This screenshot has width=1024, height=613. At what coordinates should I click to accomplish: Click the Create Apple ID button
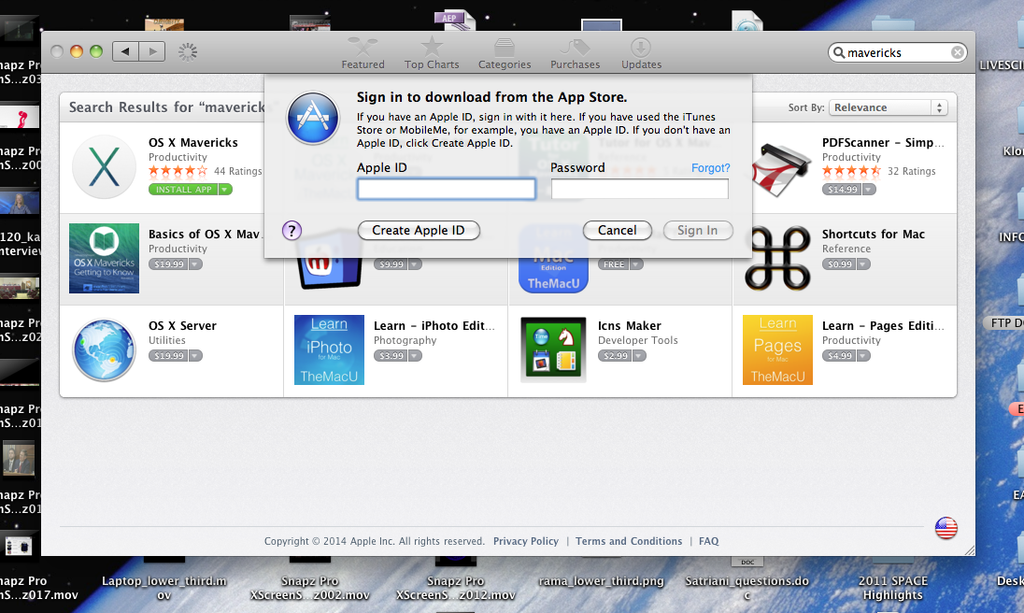pos(418,230)
